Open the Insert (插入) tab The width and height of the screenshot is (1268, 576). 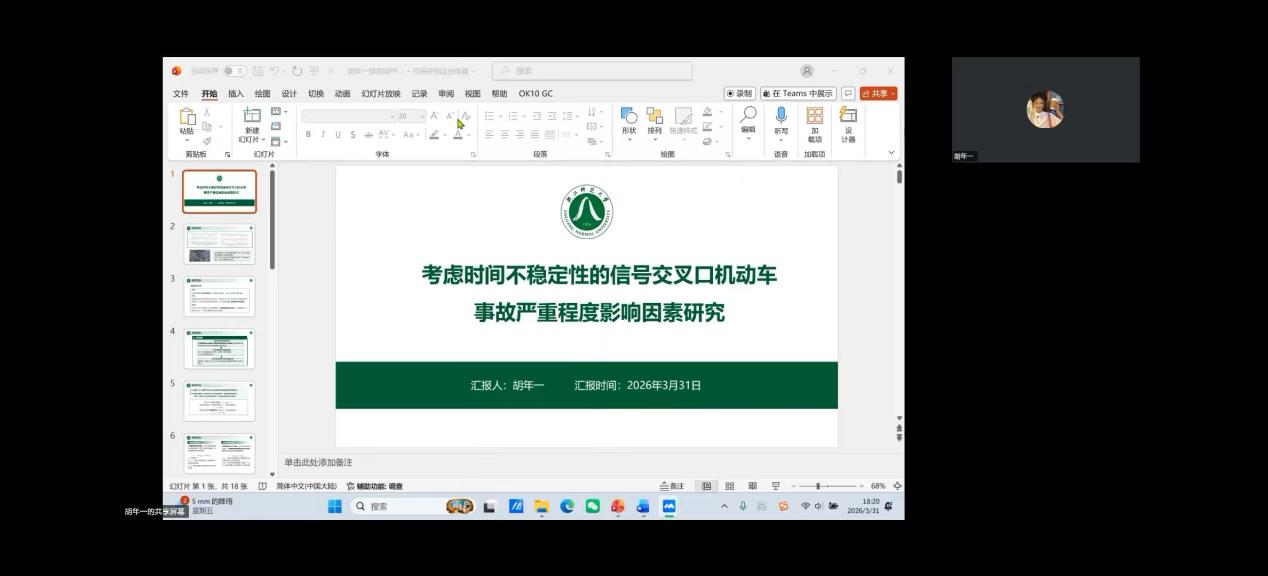coord(236,94)
